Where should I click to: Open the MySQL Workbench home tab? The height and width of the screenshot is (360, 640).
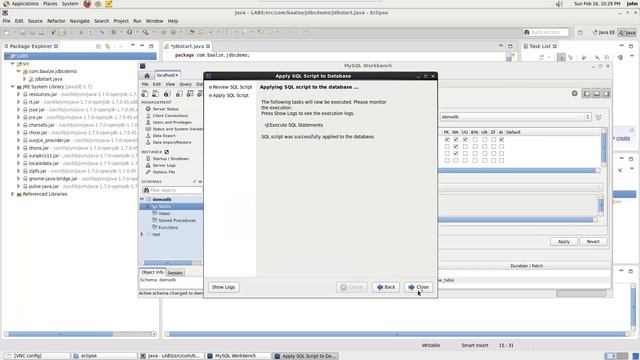147,76
